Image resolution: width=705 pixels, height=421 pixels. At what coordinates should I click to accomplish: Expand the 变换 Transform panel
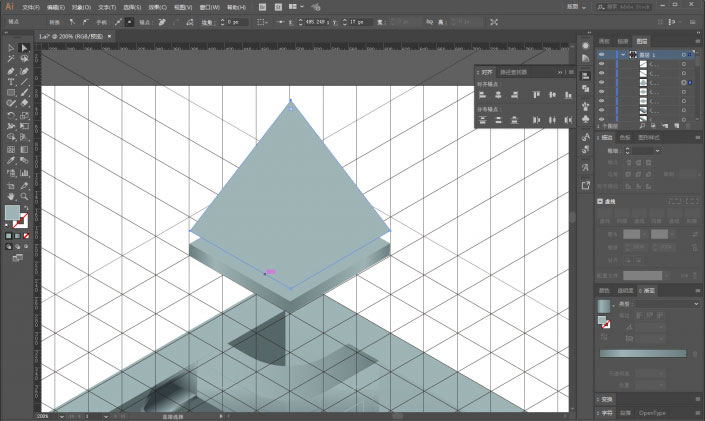pos(607,399)
